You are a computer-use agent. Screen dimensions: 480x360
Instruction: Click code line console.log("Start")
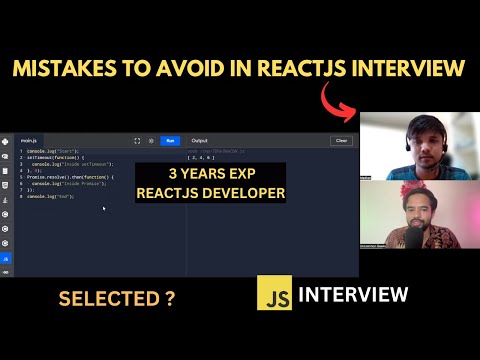53,151
